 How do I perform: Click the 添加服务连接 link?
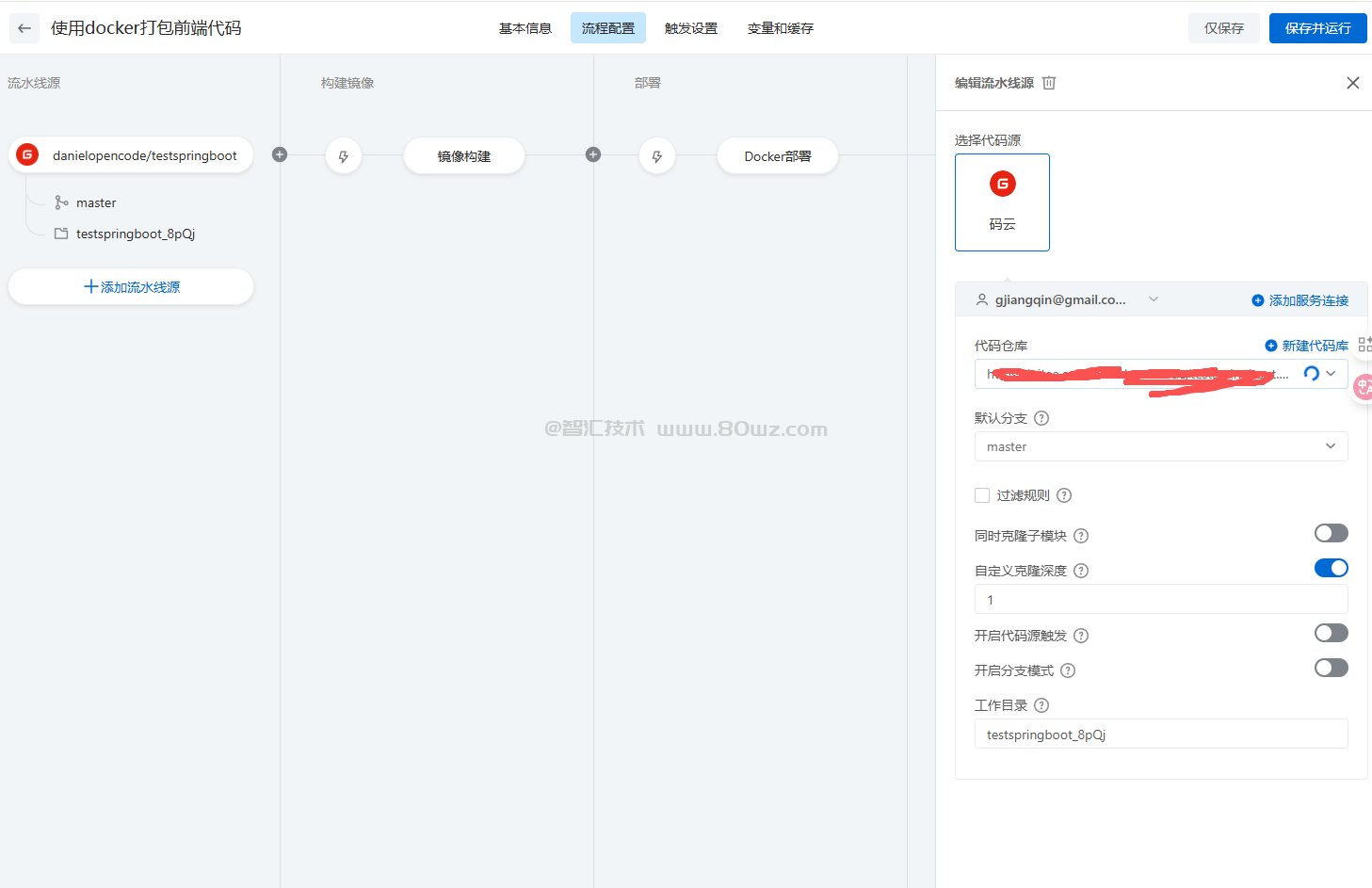[1300, 300]
